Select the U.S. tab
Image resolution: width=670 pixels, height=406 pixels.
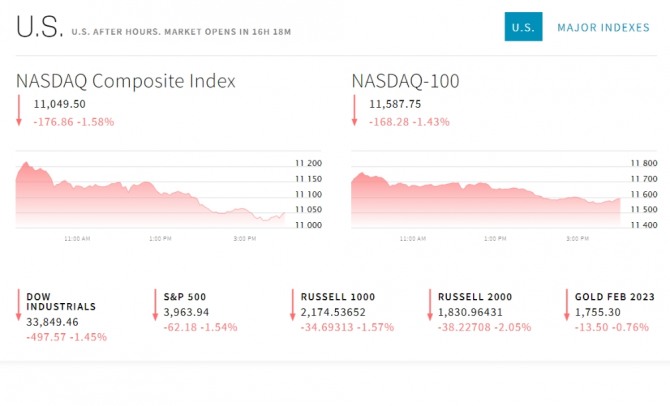(523, 27)
